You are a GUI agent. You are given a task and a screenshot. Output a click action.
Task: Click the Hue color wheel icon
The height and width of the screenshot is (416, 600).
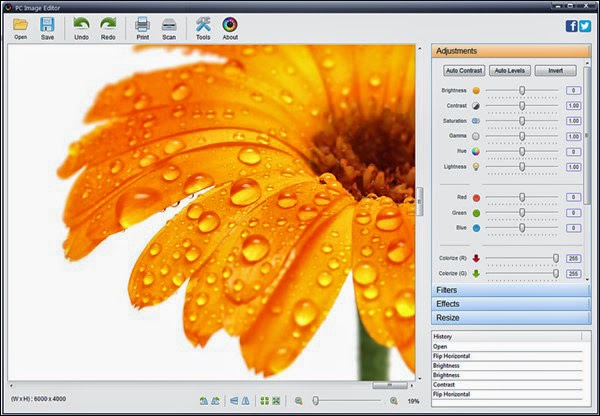click(x=476, y=152)
